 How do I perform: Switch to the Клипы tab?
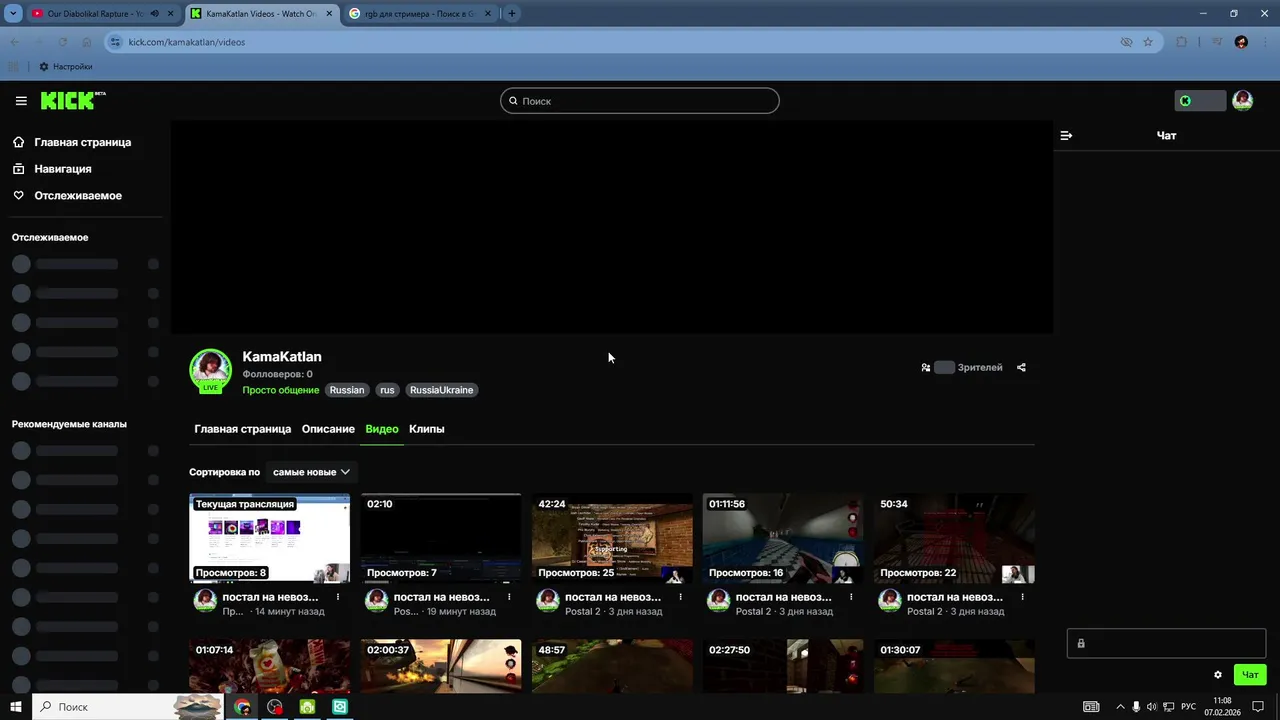pyautogui.click(x=427, y=429)
